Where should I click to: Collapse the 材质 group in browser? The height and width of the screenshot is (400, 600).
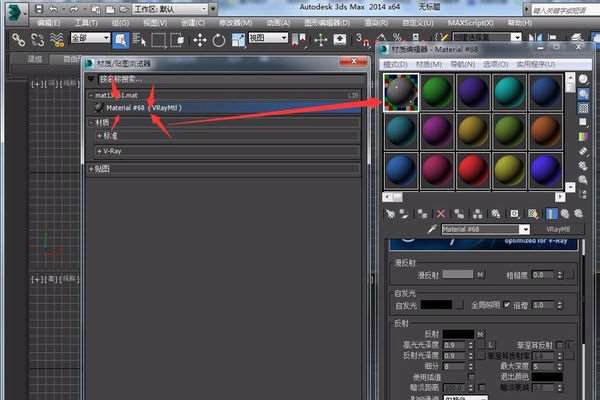91,123
